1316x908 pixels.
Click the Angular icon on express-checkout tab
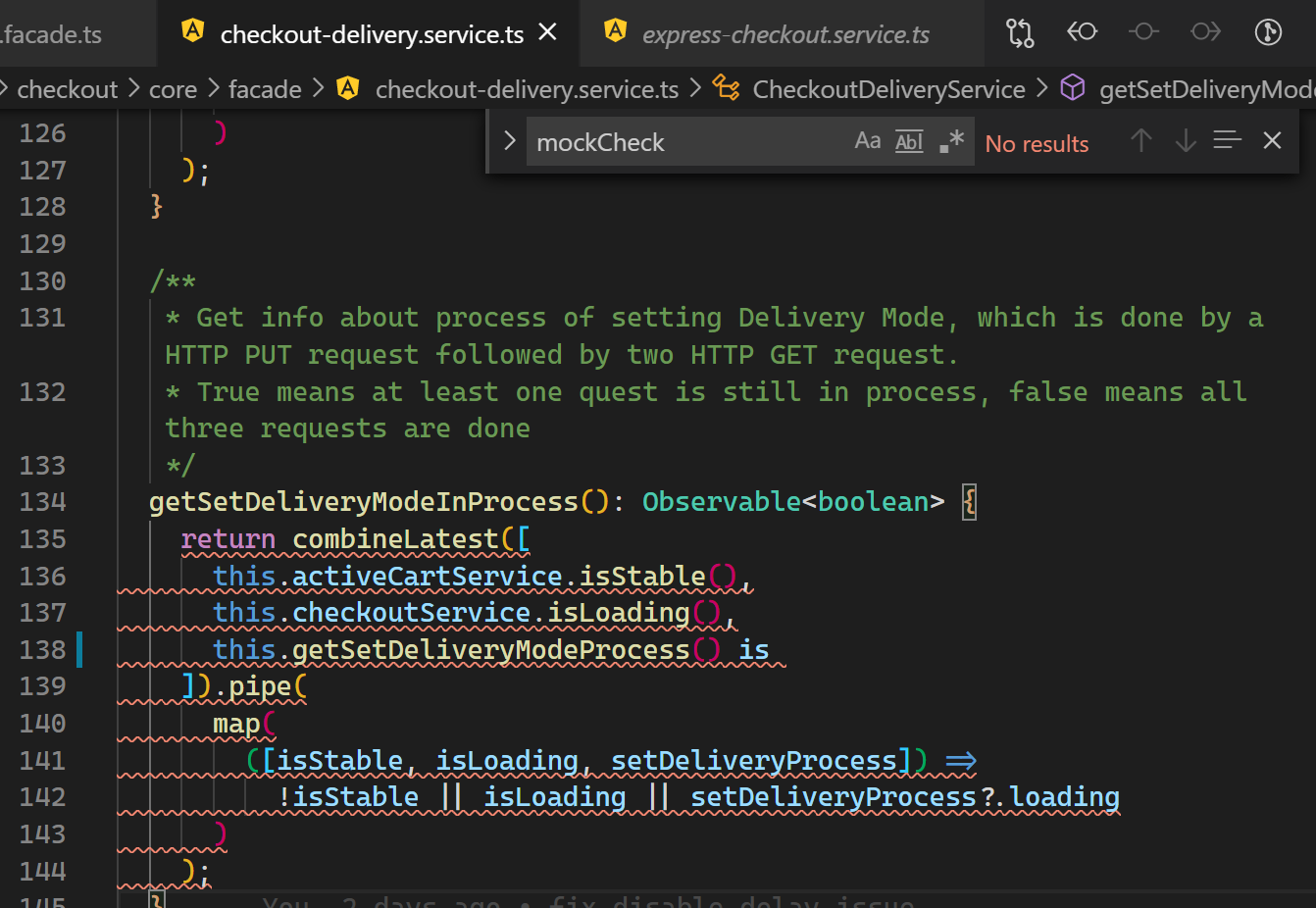coord(615,31)
